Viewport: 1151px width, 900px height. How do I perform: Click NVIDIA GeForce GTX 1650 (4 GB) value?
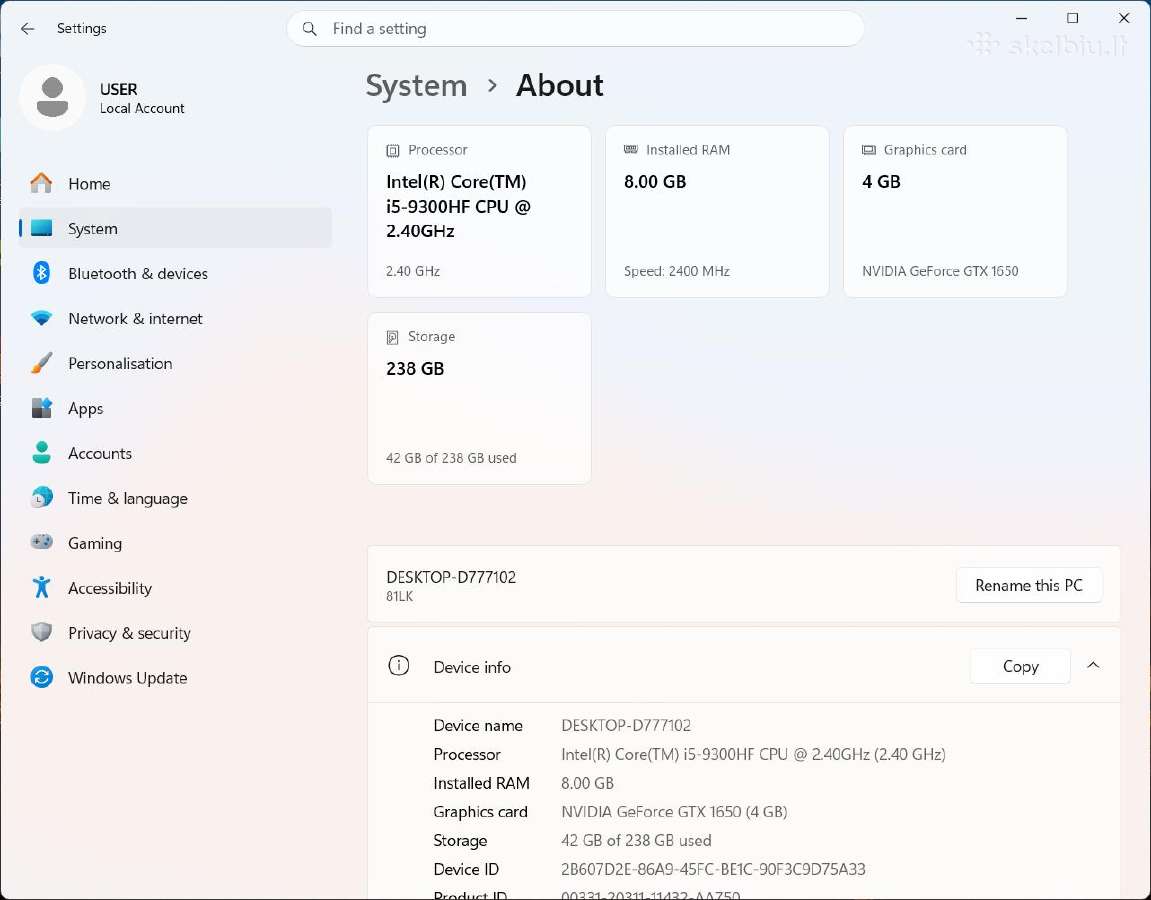[x=674, y=812]
